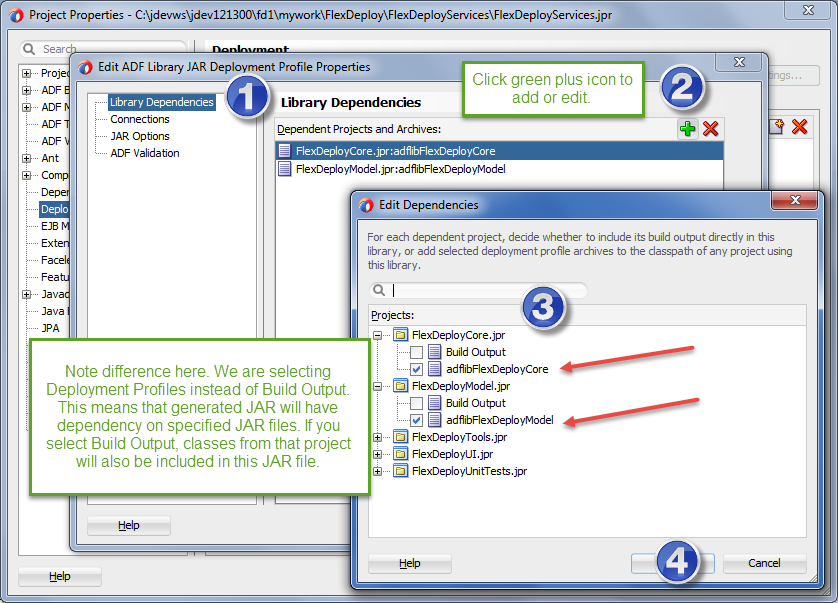Click FlexDeployTools.jpr folder icon
The height and width of the screenshot is (603, 838).
[x=400, y=437]
